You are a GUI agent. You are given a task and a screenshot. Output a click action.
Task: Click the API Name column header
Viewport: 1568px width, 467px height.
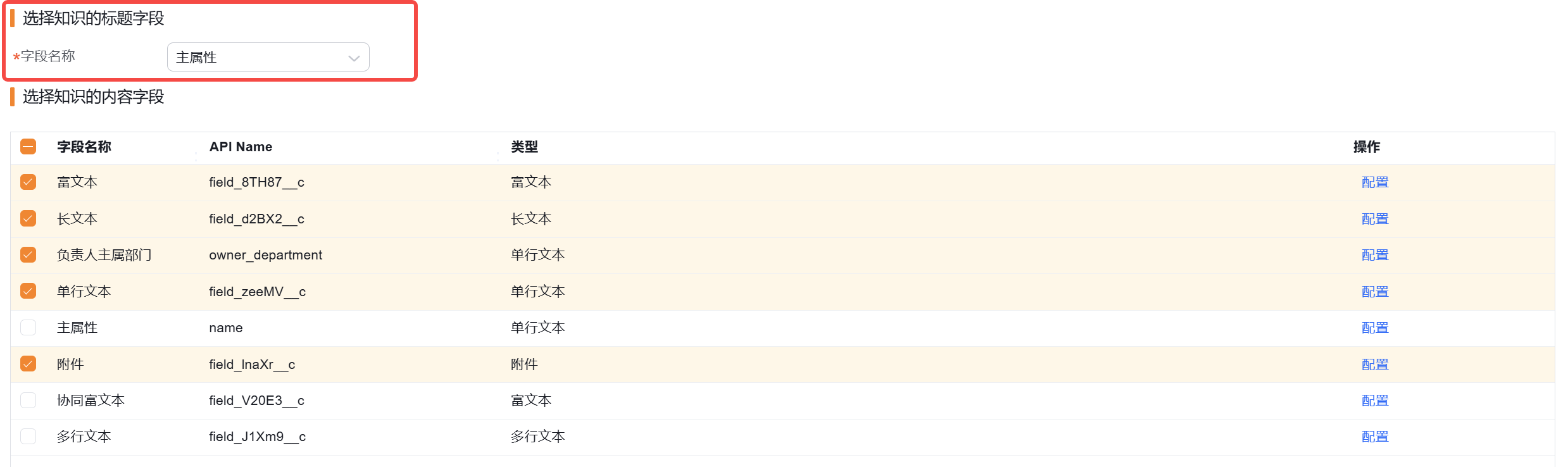click(241, 147)
